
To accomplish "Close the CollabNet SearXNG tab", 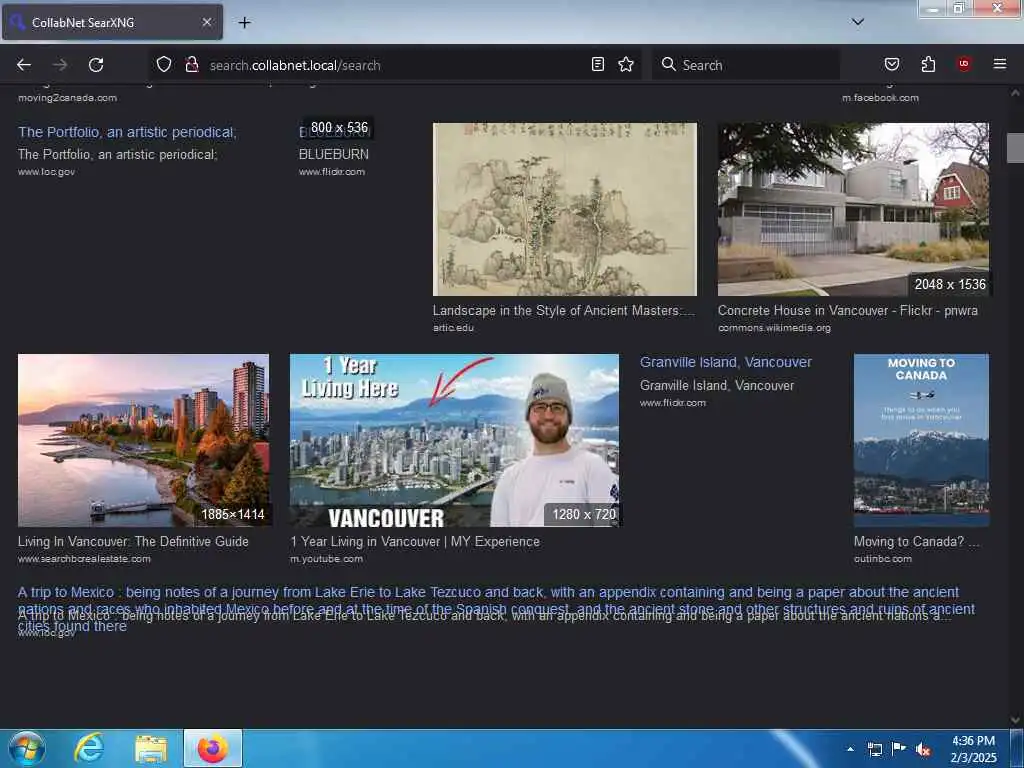I will pyautogui.click(x=206, y=22).
